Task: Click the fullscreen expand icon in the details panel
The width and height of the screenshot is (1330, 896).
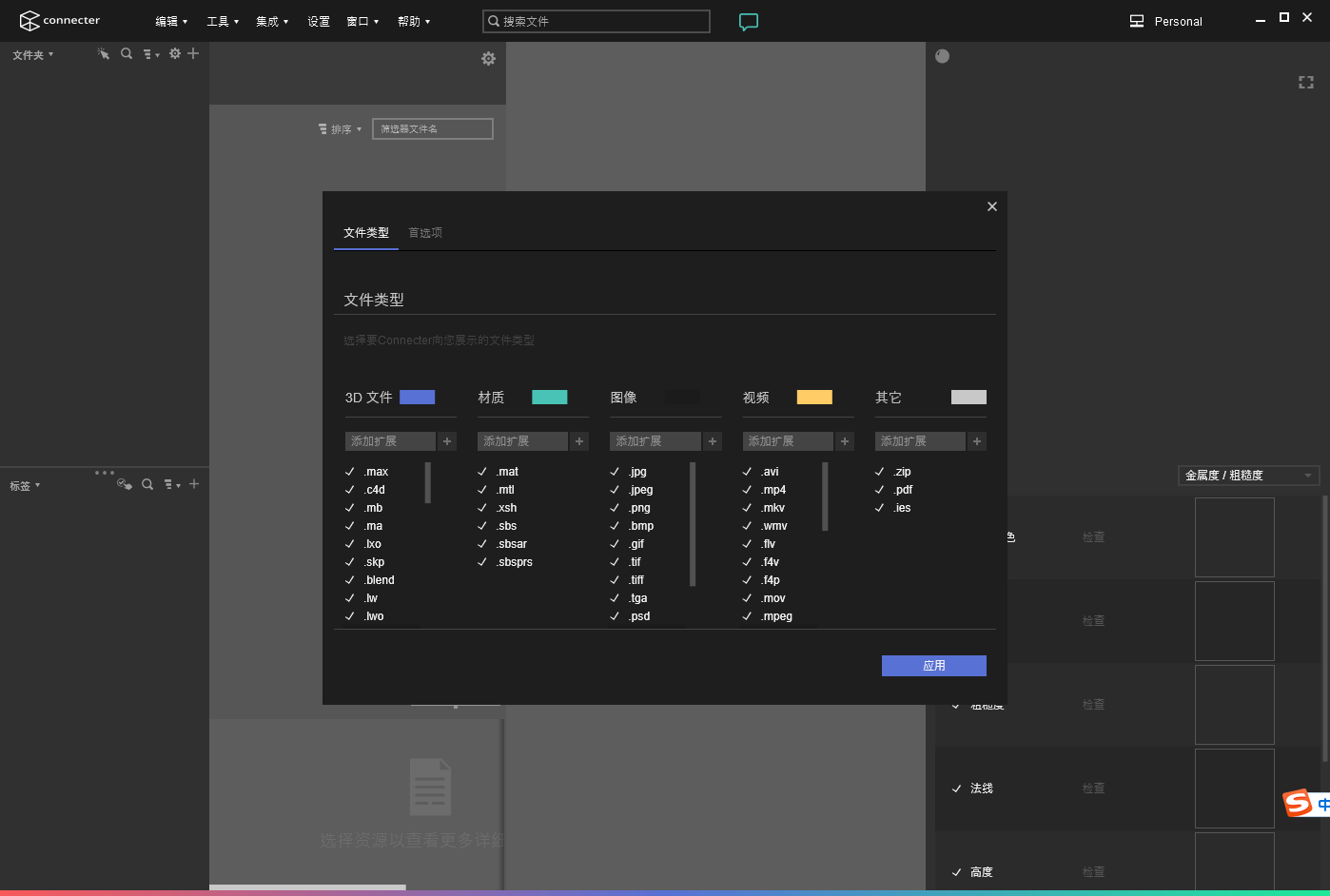Action: [x=1306, y=82]
